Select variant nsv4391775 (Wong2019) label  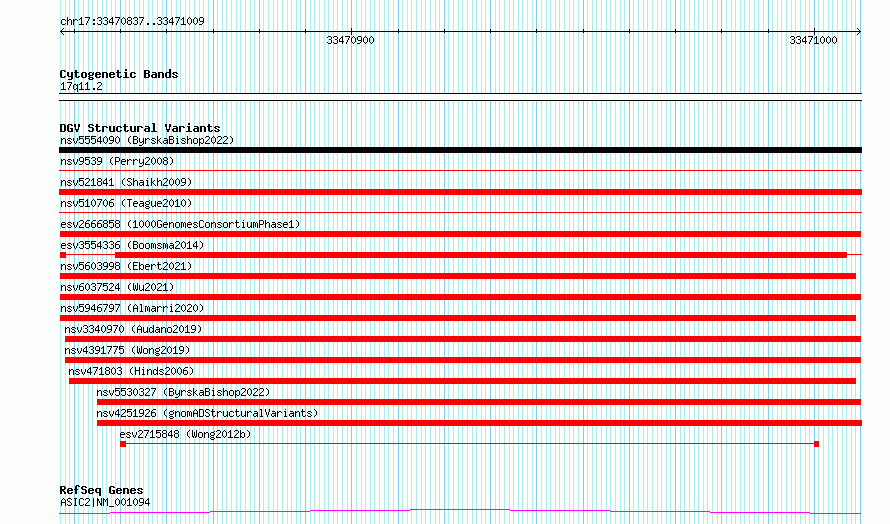[127, 350]
